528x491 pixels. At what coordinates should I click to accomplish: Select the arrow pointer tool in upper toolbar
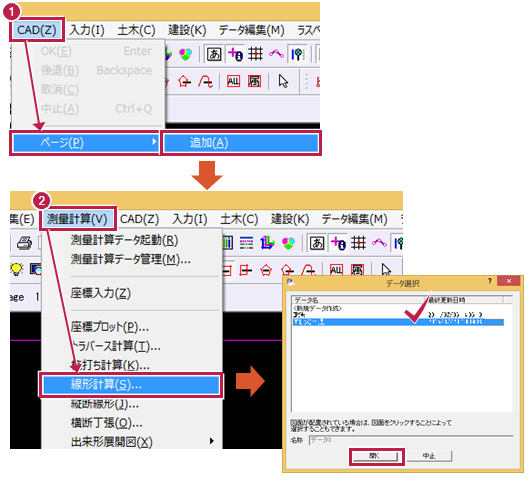click(283, 81)
